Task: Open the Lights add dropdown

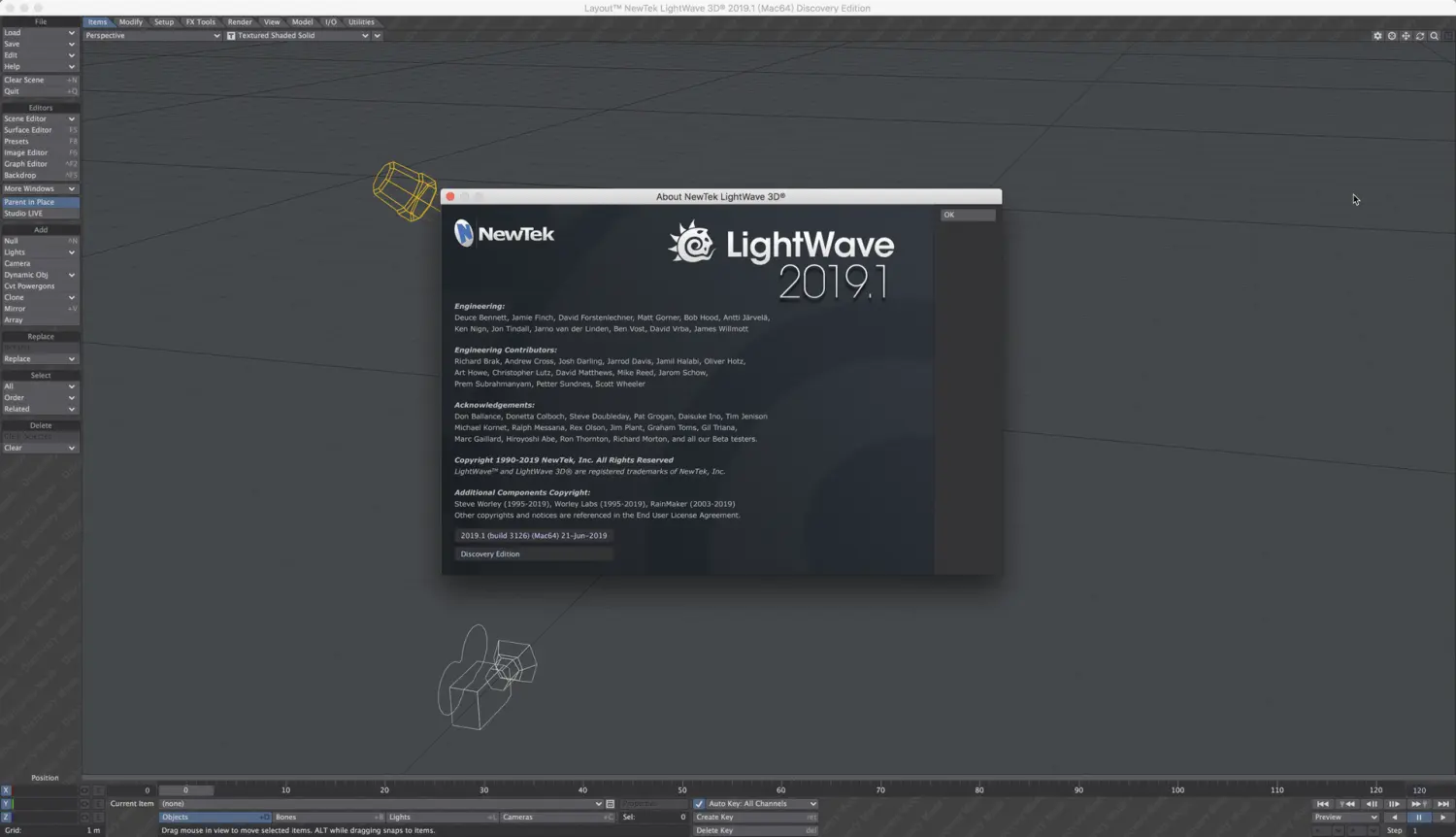Action: point(40,252)
